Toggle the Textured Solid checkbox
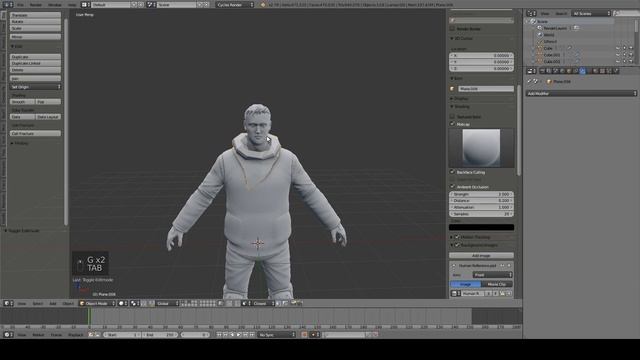 [452, 117]
